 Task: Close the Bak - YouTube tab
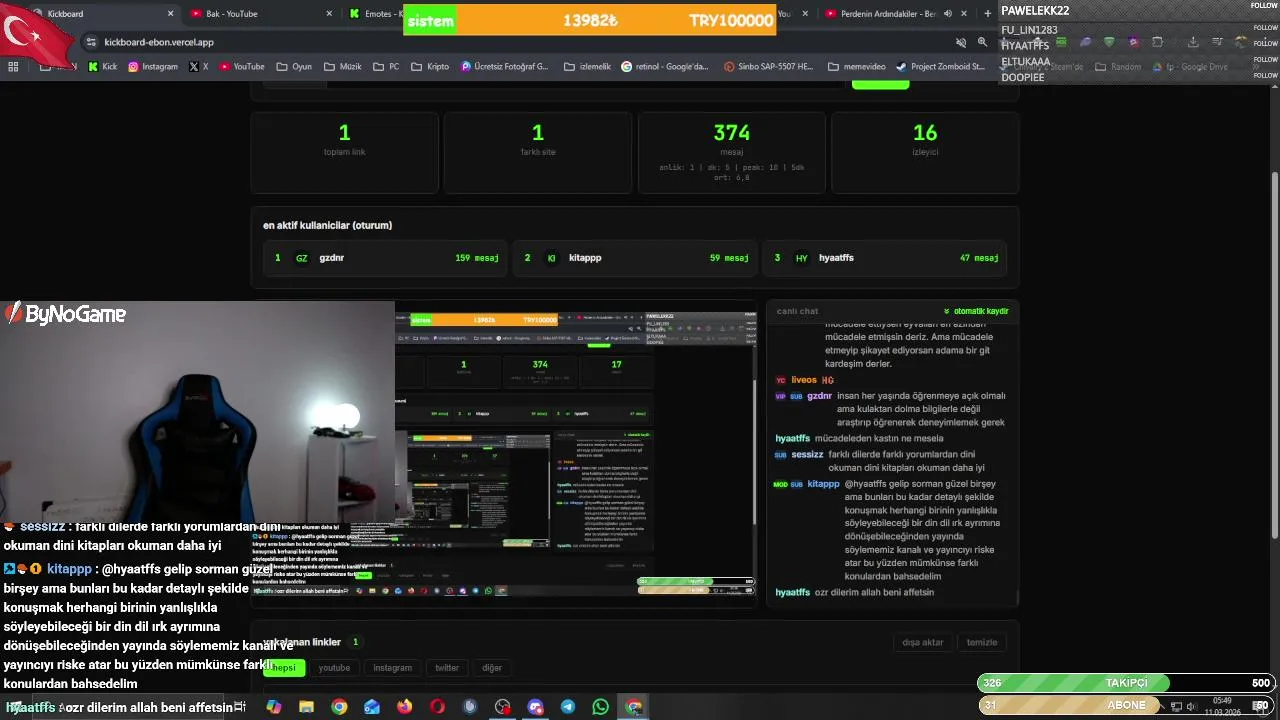pyautogui.click(x=330, y=14)
